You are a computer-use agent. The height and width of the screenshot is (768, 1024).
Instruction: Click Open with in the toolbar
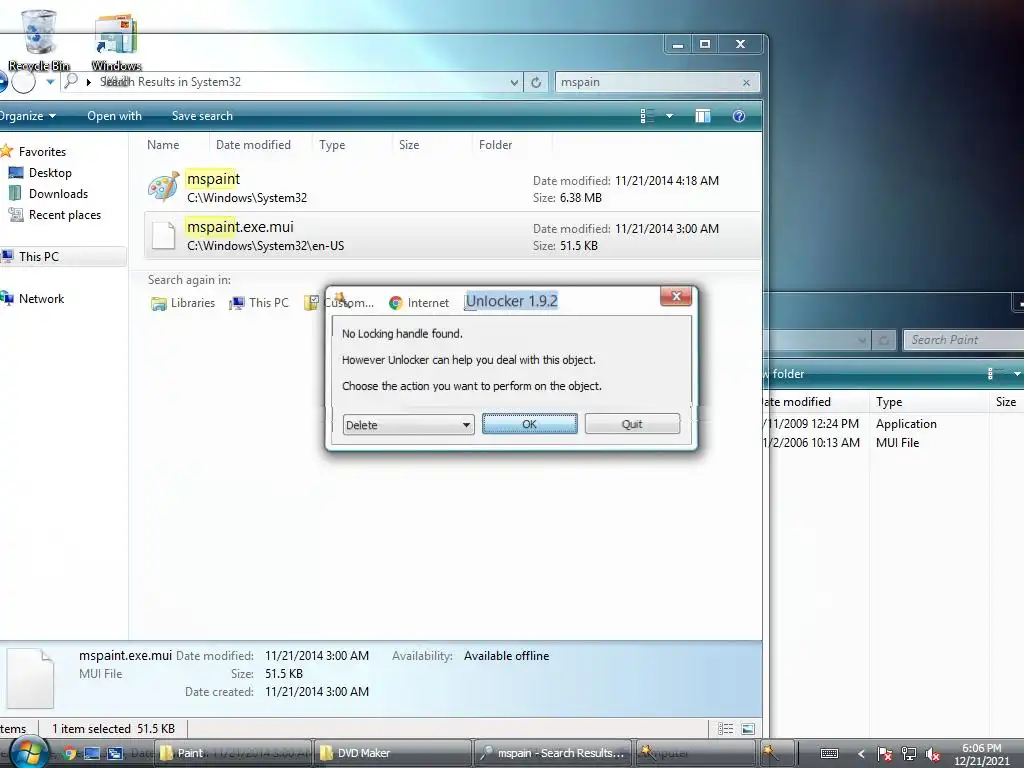click(x=114, y=116)
